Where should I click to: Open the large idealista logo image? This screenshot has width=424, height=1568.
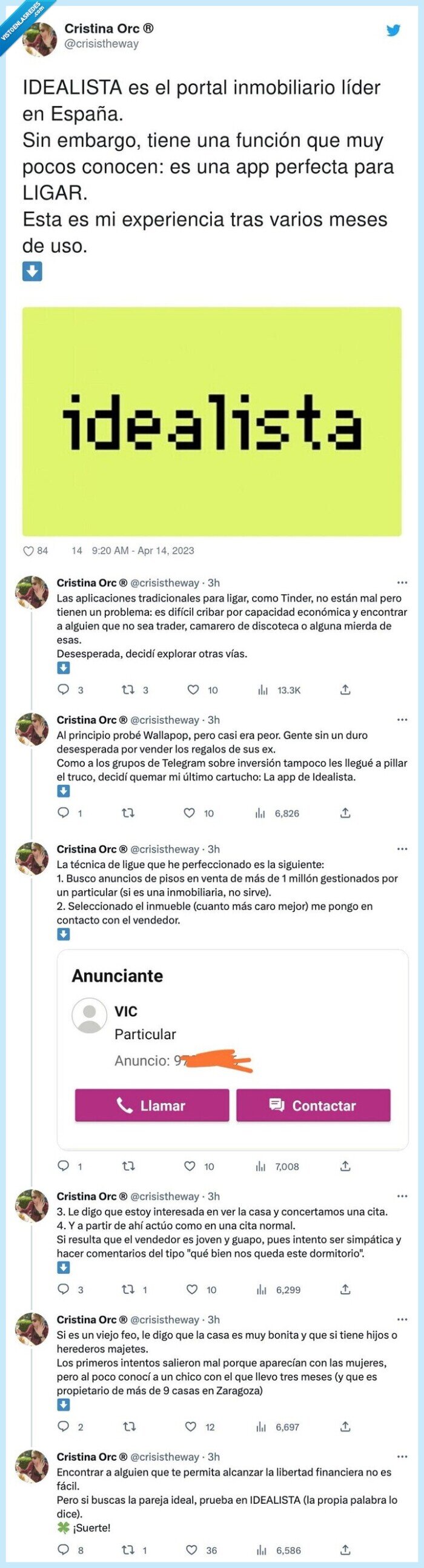pyautogui.click(x=211, y=421)
